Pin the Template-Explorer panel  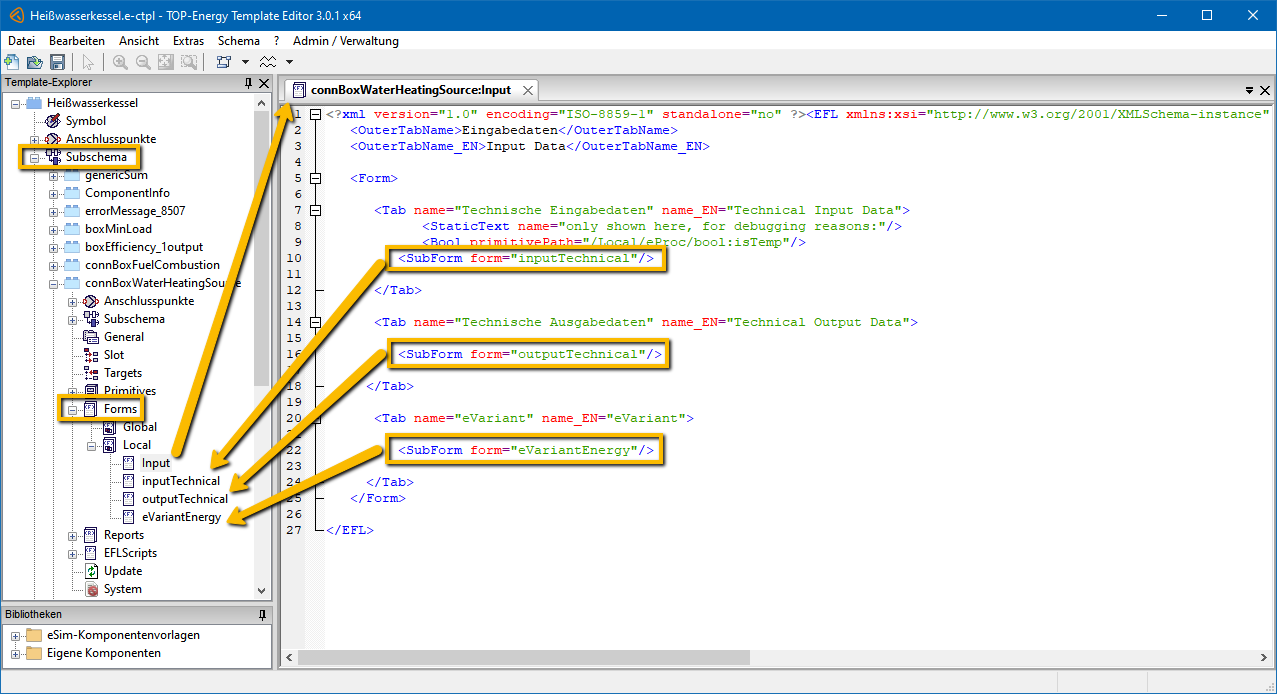coord(249,83)
